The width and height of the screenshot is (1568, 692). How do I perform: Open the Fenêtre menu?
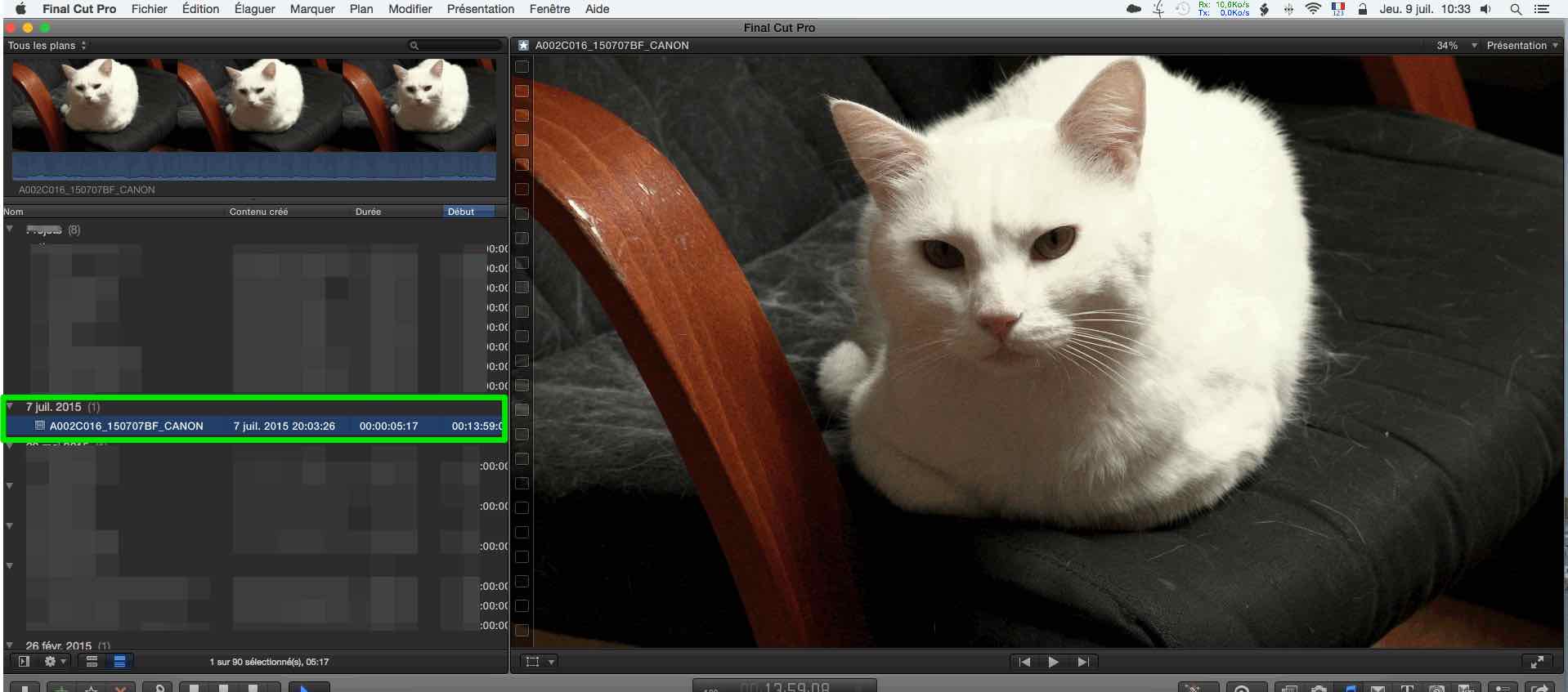(x=550, y=9)
